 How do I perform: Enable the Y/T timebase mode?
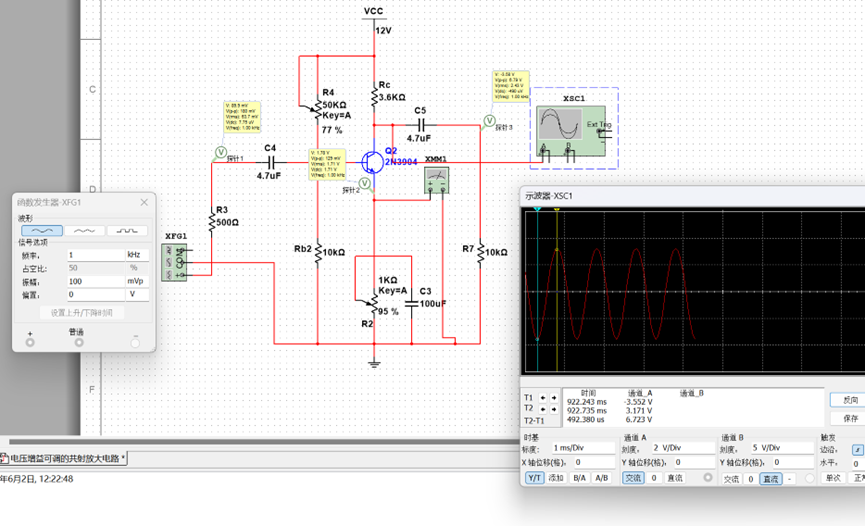tap(534, 478)
